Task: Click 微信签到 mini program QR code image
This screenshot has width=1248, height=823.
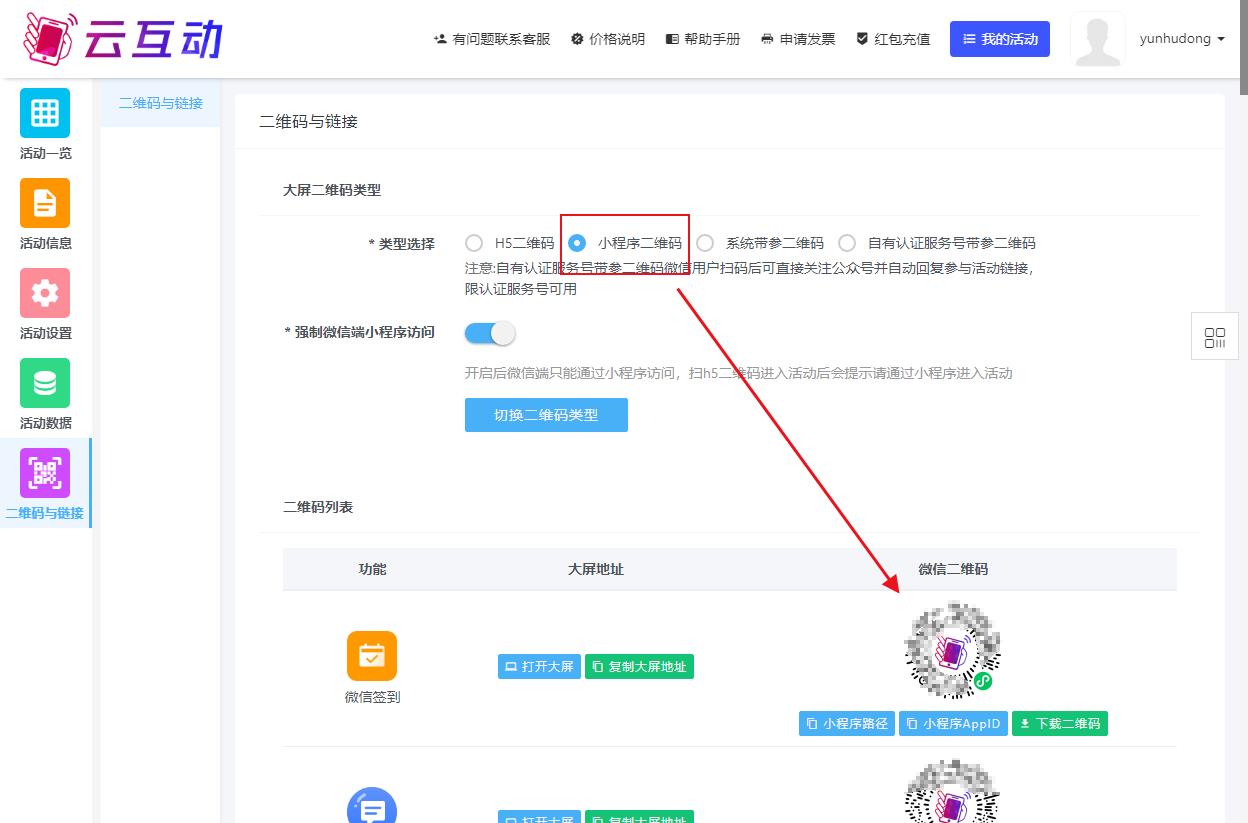Action: coord(952,650)
